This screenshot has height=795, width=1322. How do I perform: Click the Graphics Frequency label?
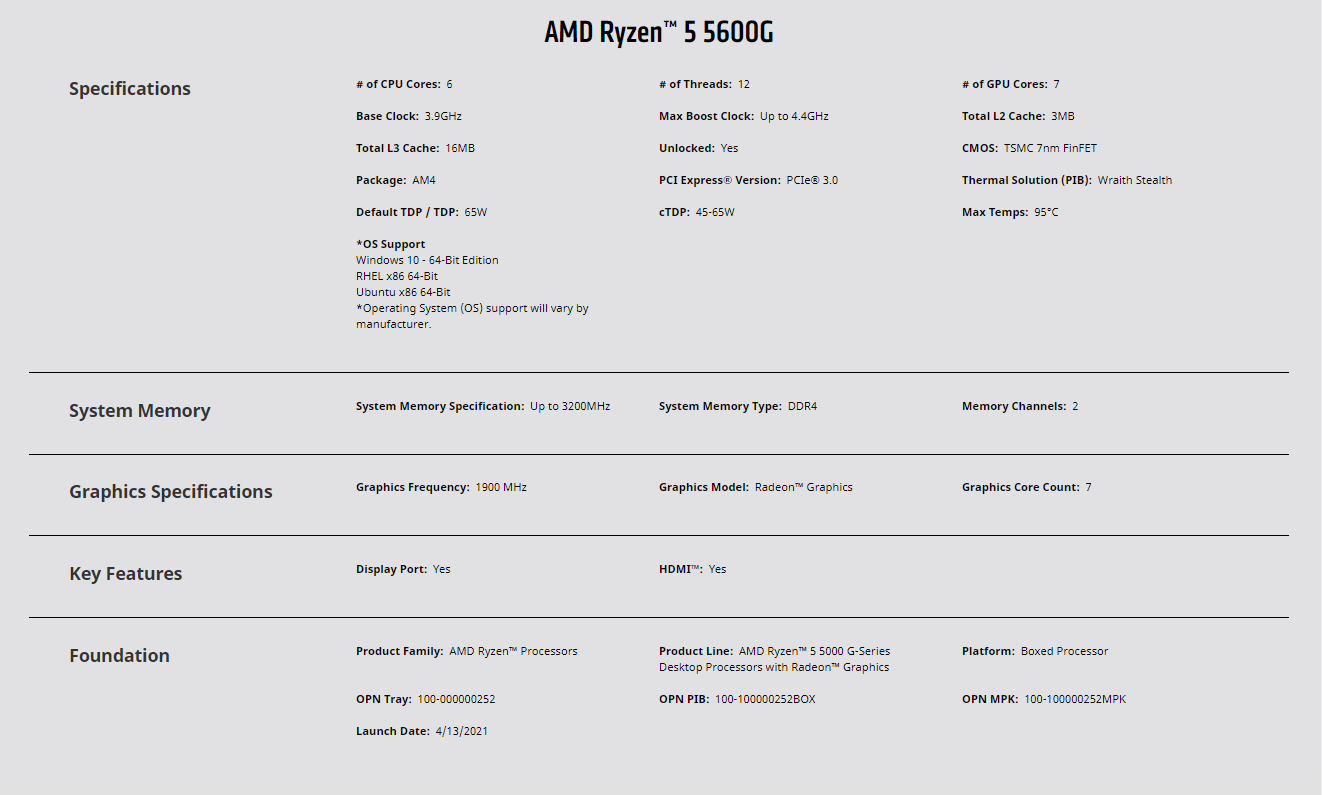(412, 487)
